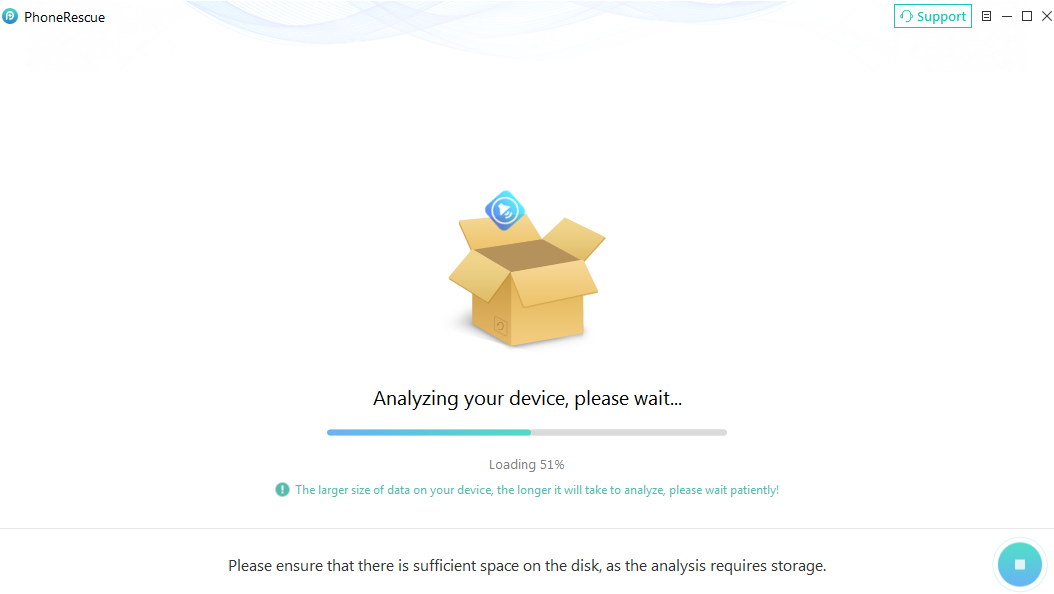Maximize the PhoneRescue window
Viewport: 1054px width, 594px height.
1026,16
